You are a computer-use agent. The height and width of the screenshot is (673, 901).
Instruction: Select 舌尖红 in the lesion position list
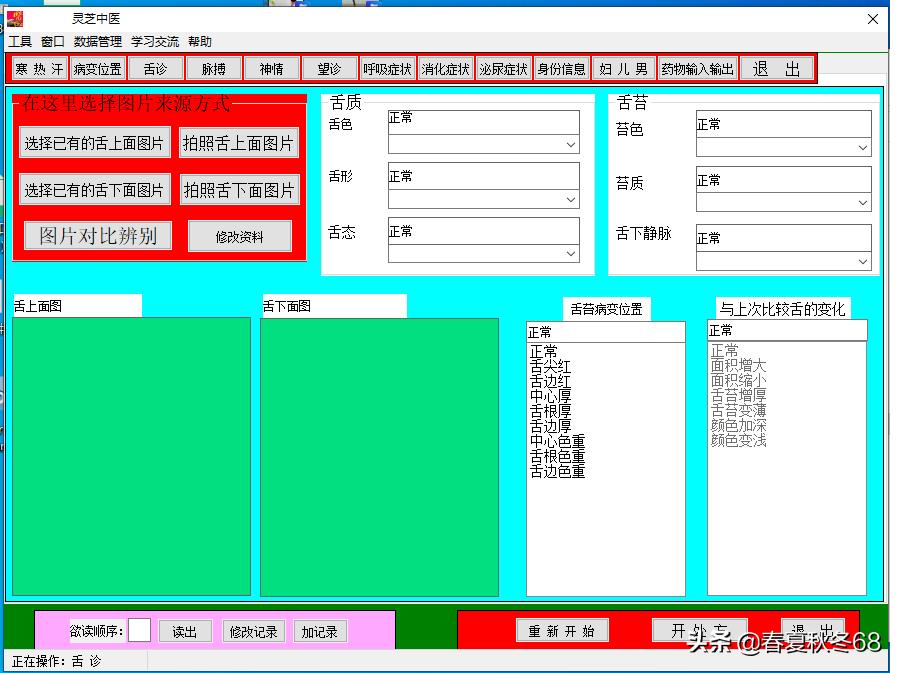tap(552, 366)
